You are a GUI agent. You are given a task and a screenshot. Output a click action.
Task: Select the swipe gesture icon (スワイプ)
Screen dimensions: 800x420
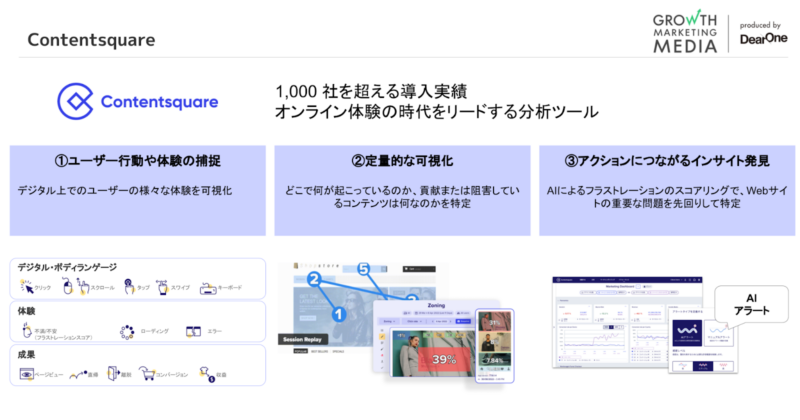coord(162,287)
